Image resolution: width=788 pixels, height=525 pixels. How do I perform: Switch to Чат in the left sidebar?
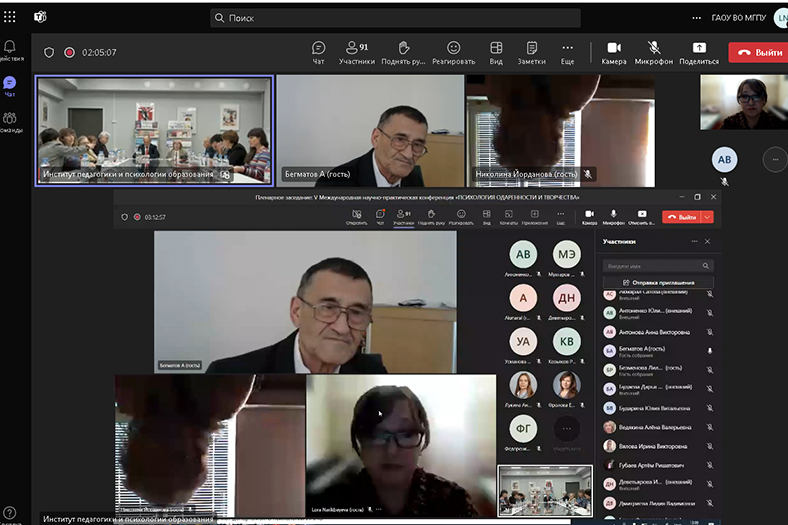[x=10, y=85]
